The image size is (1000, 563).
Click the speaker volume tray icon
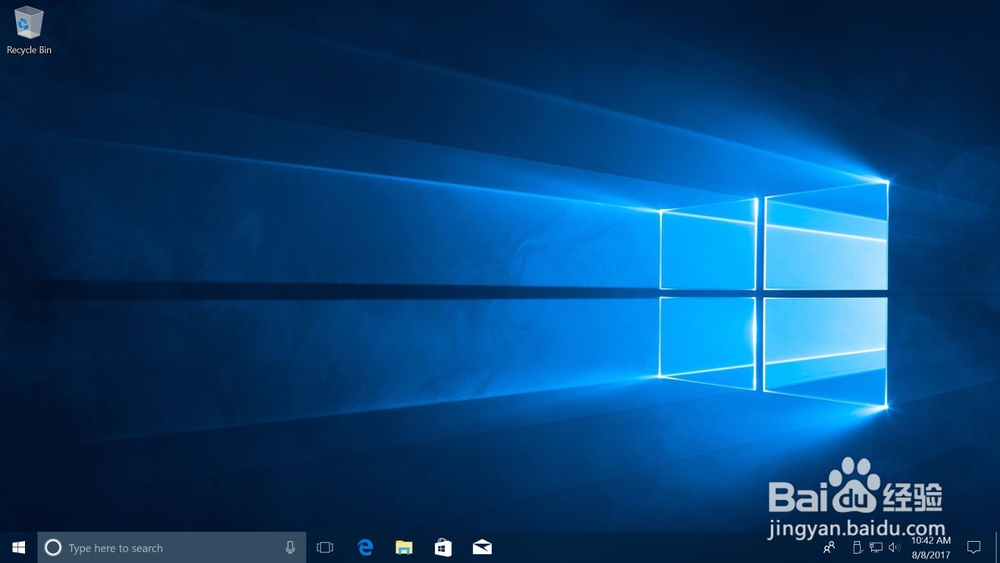[x=895, y=547]
